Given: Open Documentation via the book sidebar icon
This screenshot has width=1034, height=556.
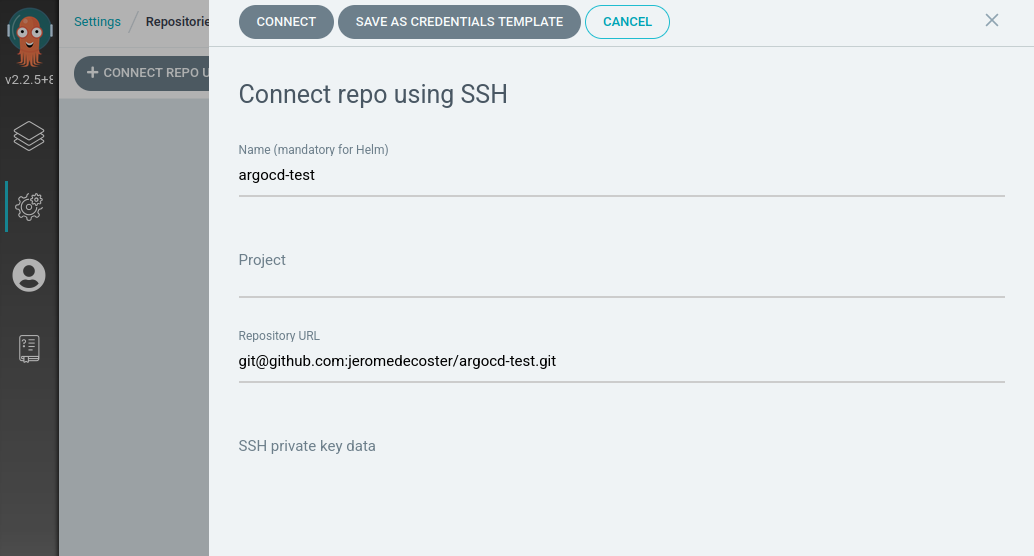Looking at the screenshot, I should pyautogui.click(x=29, y=348).
